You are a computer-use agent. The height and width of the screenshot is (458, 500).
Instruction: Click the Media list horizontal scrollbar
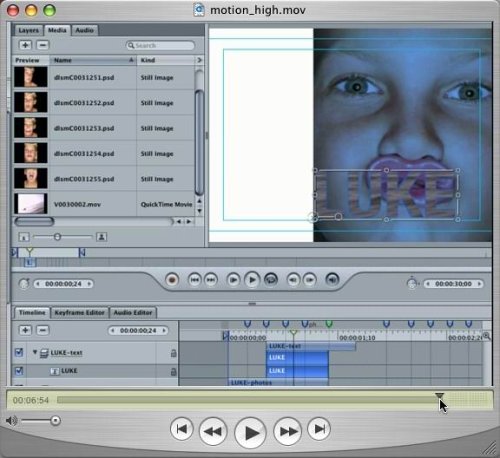tap(34, 221)
